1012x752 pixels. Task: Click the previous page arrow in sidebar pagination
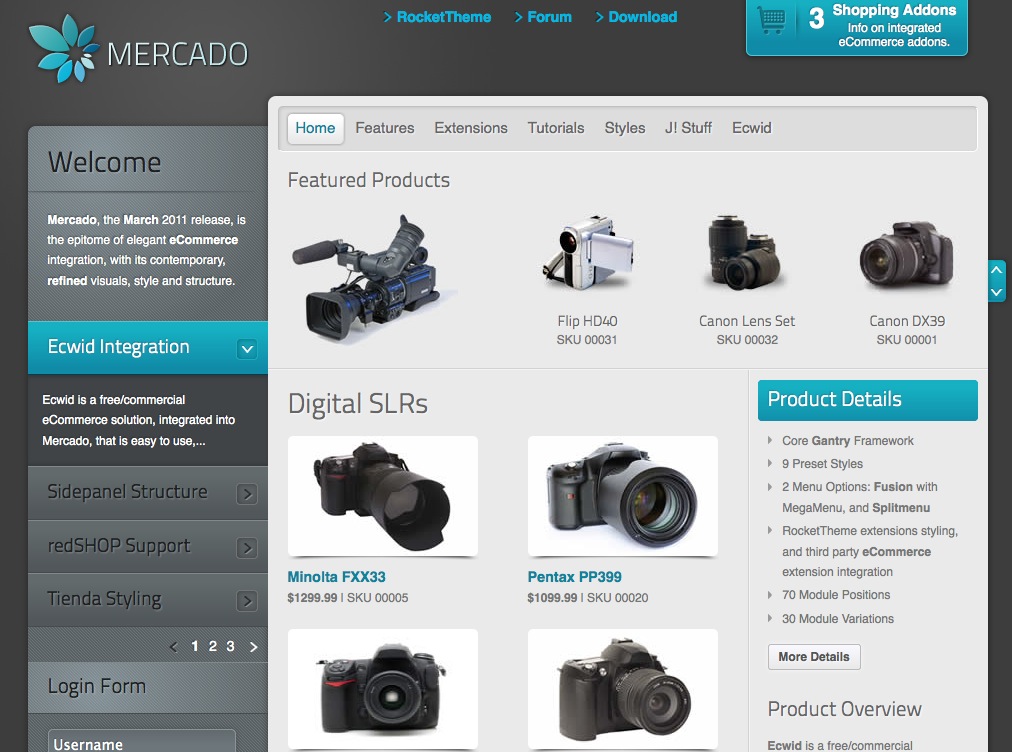point(174,647)
